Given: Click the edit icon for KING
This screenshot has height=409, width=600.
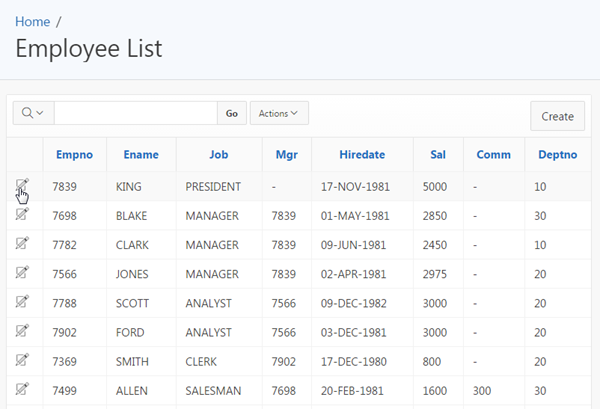Looking at the screenshot, I should (x=22, y=185).
